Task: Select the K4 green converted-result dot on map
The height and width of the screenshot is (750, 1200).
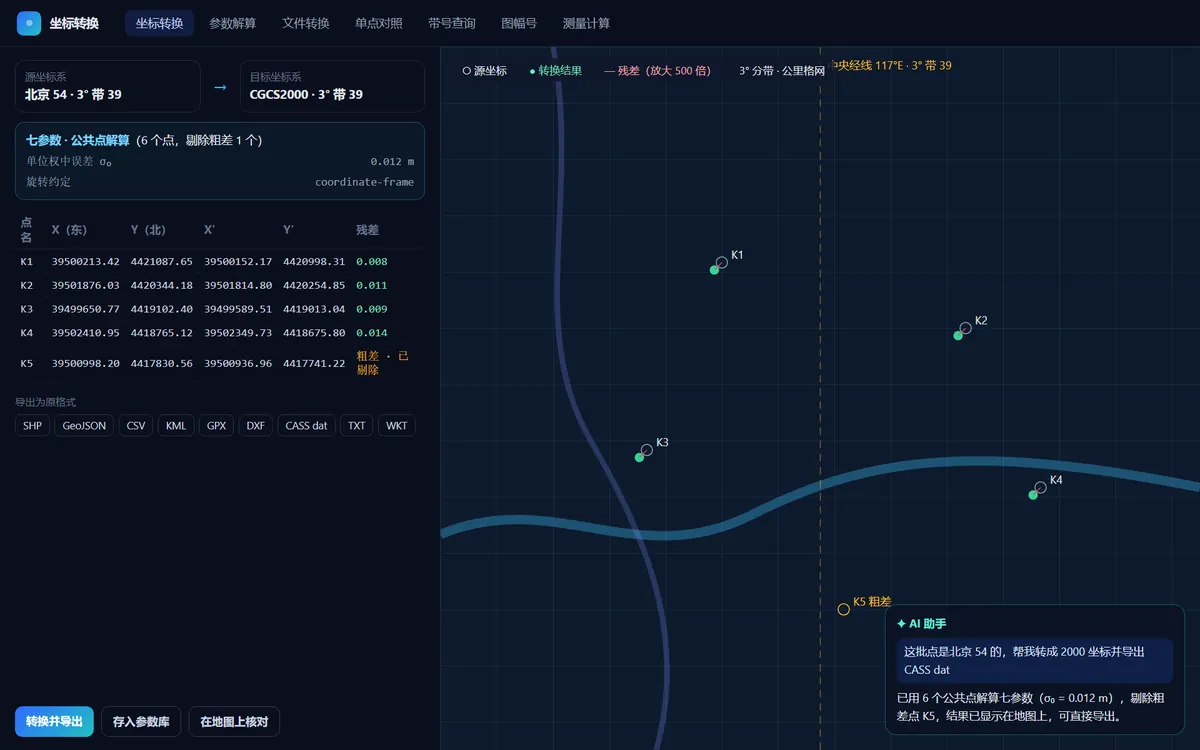Action: 1033,495
